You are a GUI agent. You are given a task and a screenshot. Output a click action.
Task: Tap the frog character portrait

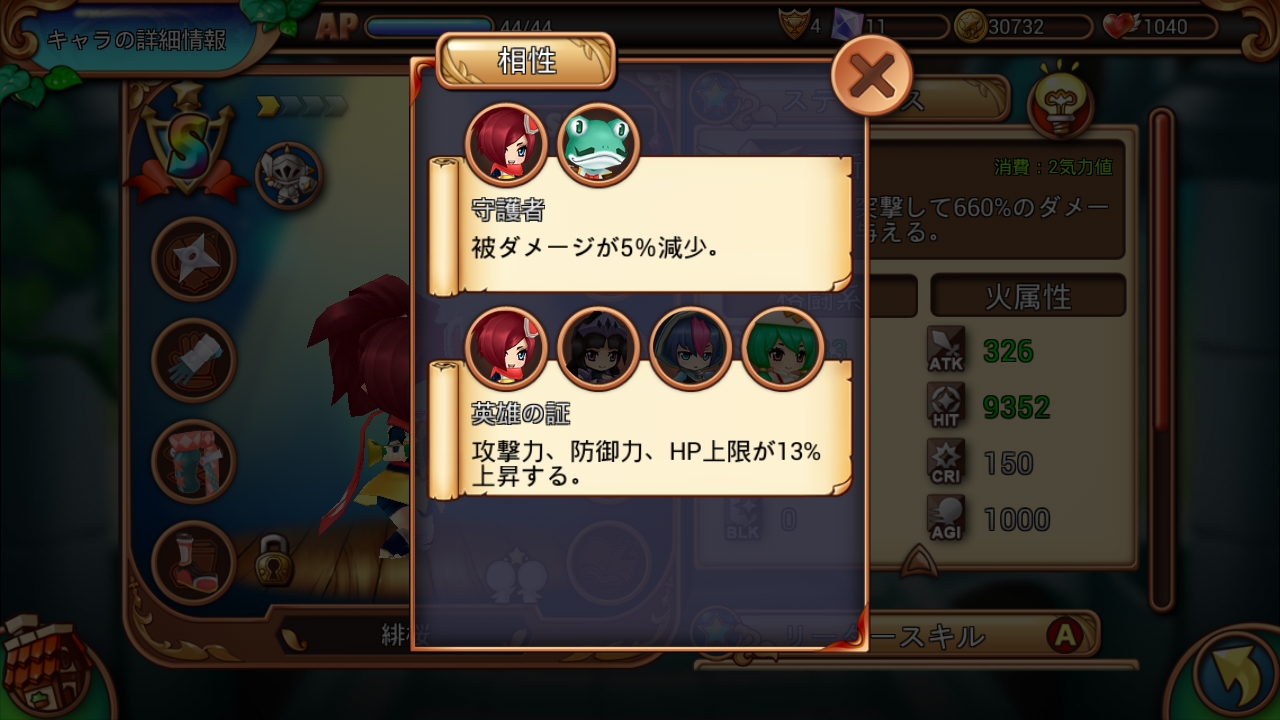[598, 145]
